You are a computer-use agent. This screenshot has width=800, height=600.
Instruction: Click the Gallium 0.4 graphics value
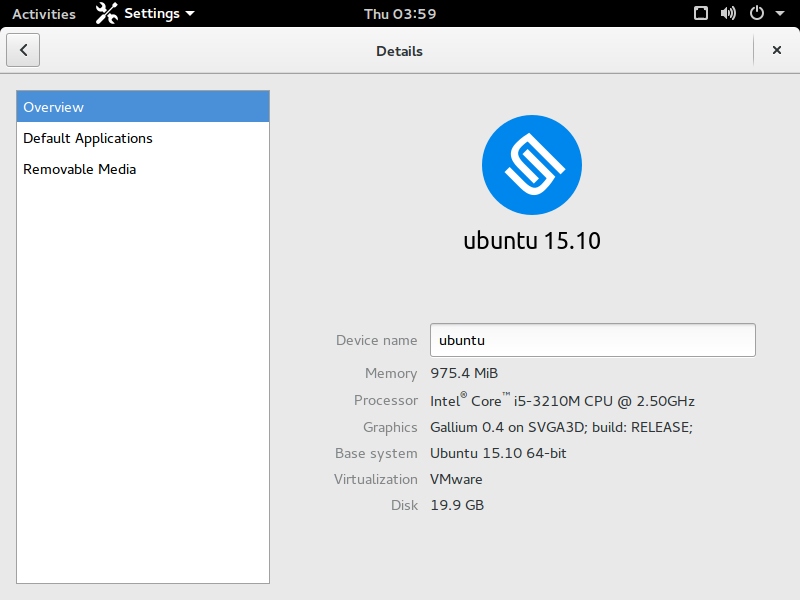tap(561, 427)
